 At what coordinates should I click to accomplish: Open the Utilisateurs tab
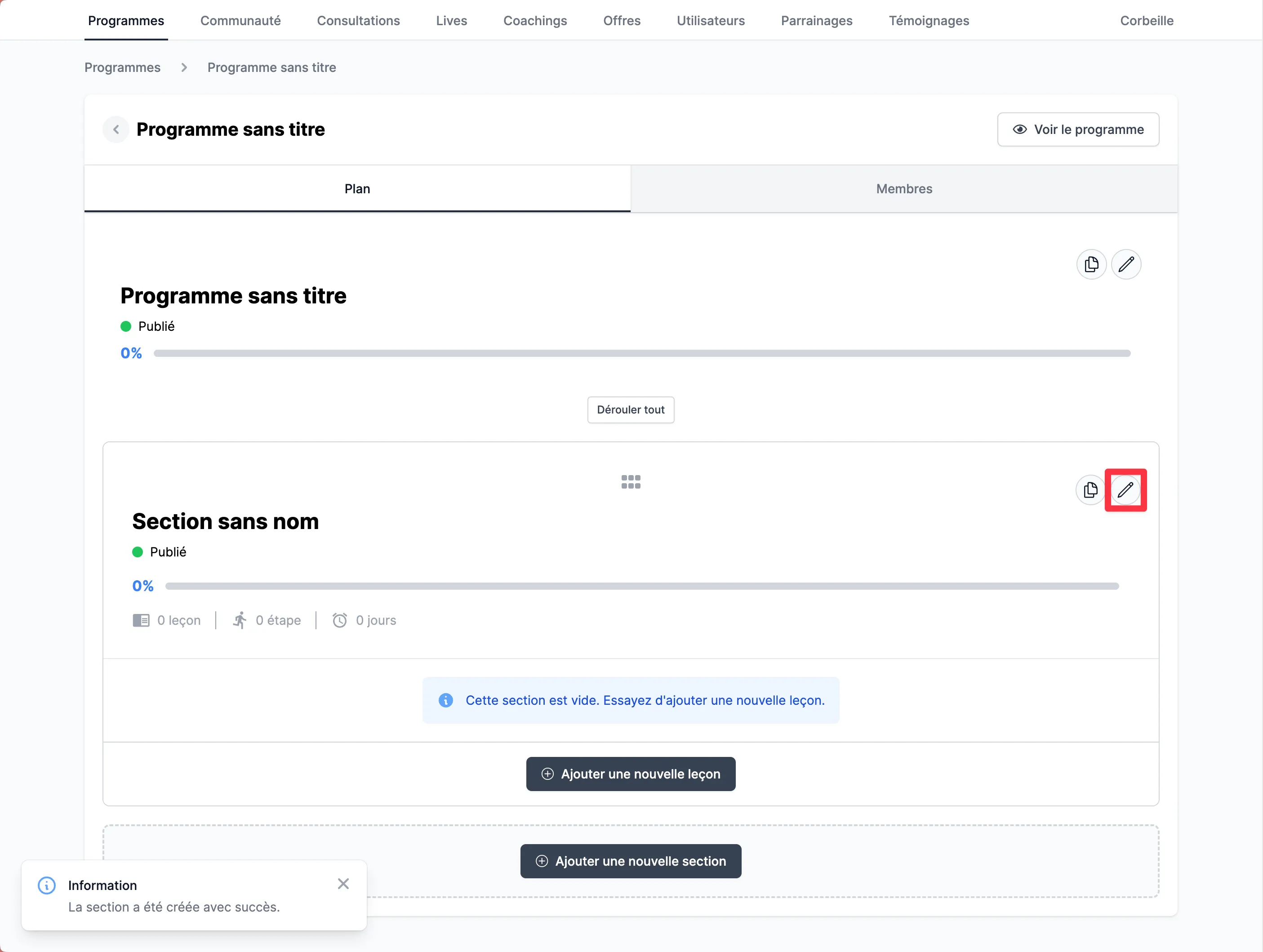[711, 21]
